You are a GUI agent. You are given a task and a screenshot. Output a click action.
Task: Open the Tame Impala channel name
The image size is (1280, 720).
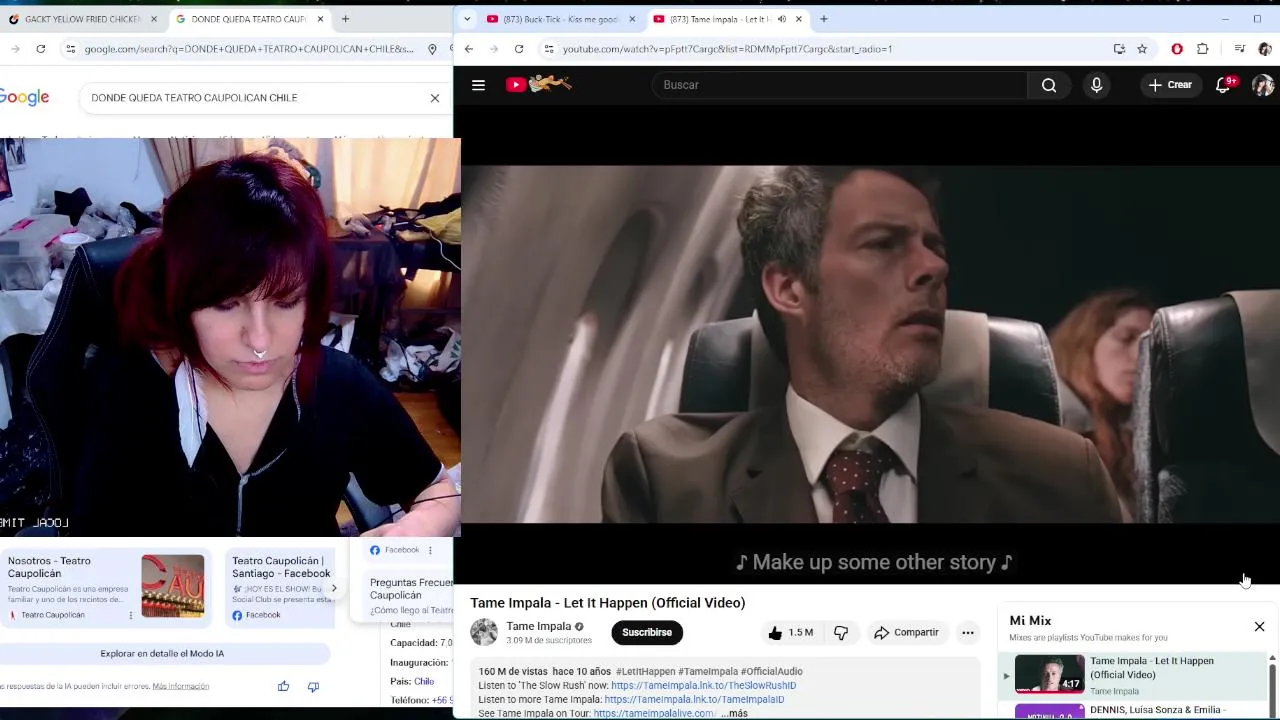click(x=539, y=626)
